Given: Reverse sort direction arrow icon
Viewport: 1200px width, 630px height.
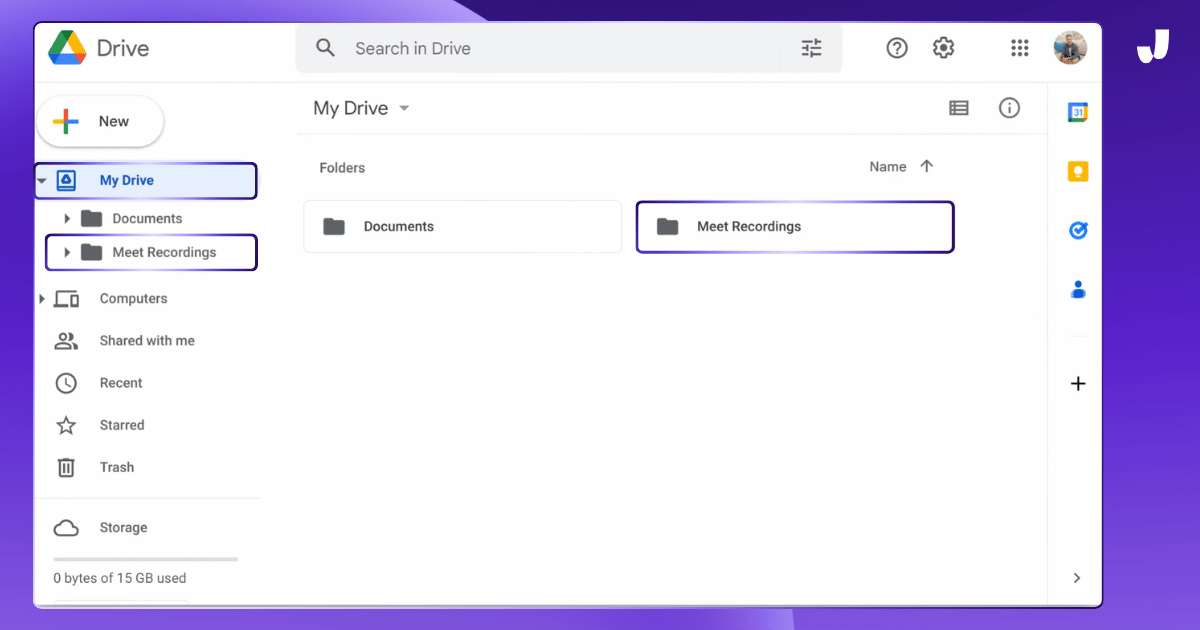Looking at the screenshot, I should pyautogui.click(x=926, y=167).
